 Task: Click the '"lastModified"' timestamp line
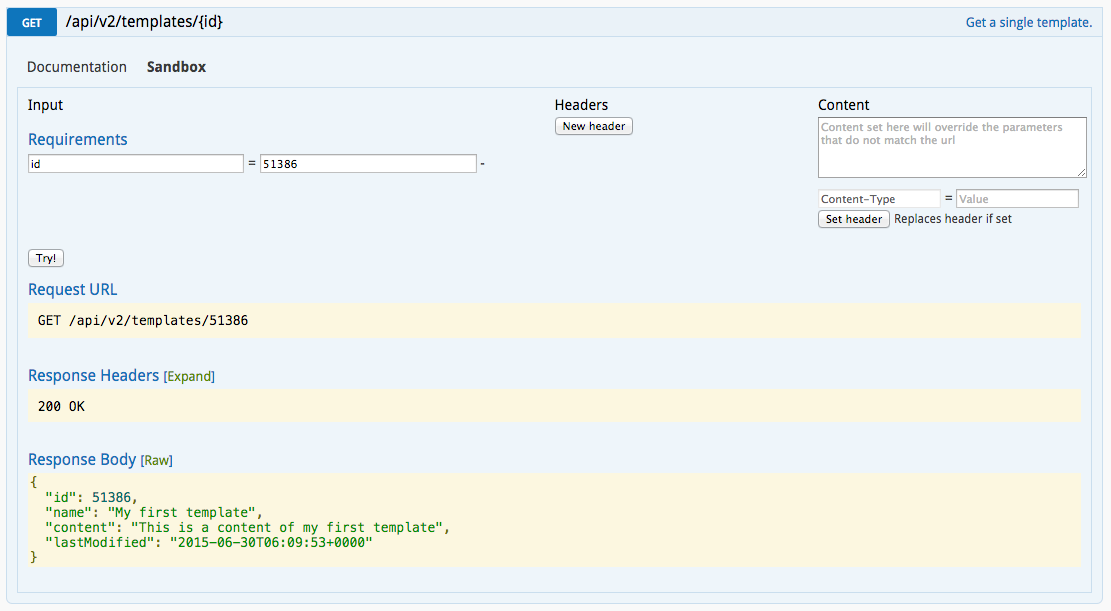tap(208, 542)
